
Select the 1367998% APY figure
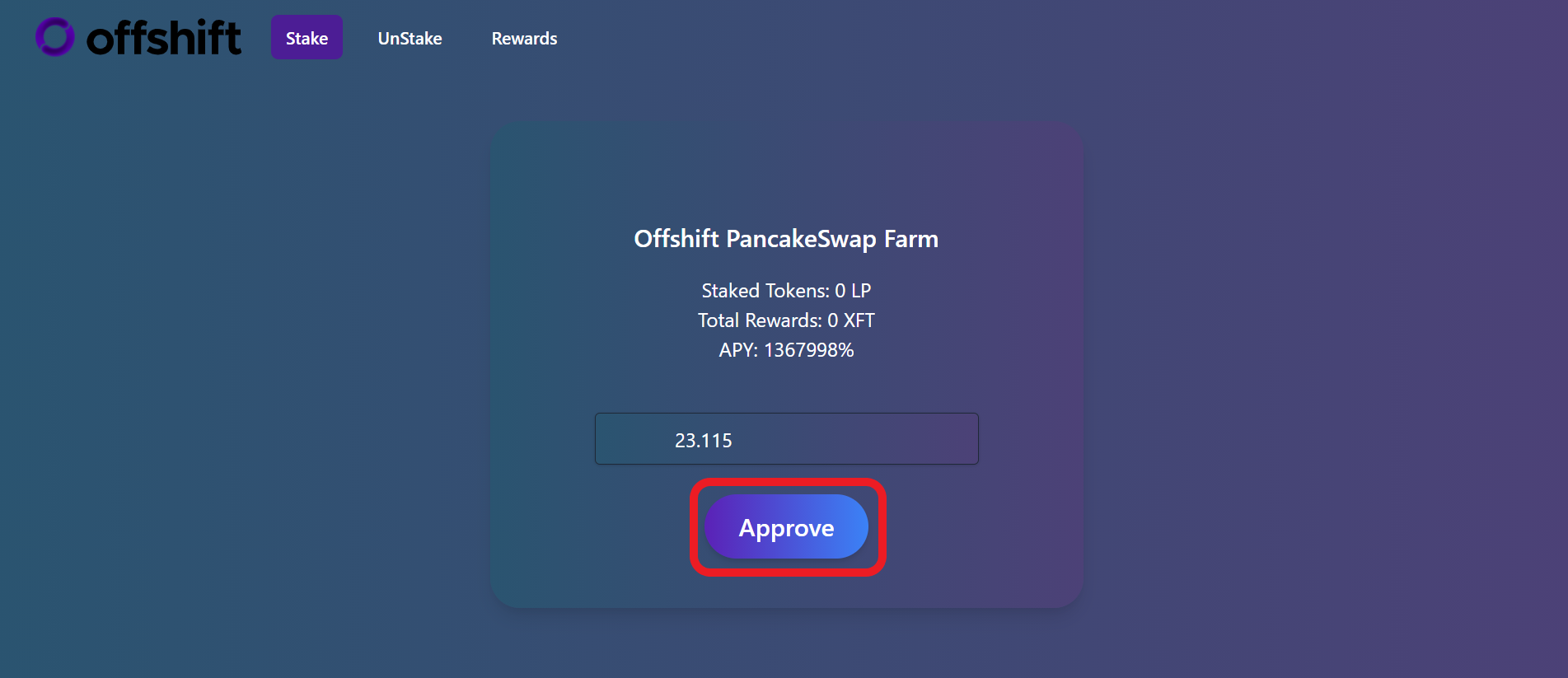point(809,350)
